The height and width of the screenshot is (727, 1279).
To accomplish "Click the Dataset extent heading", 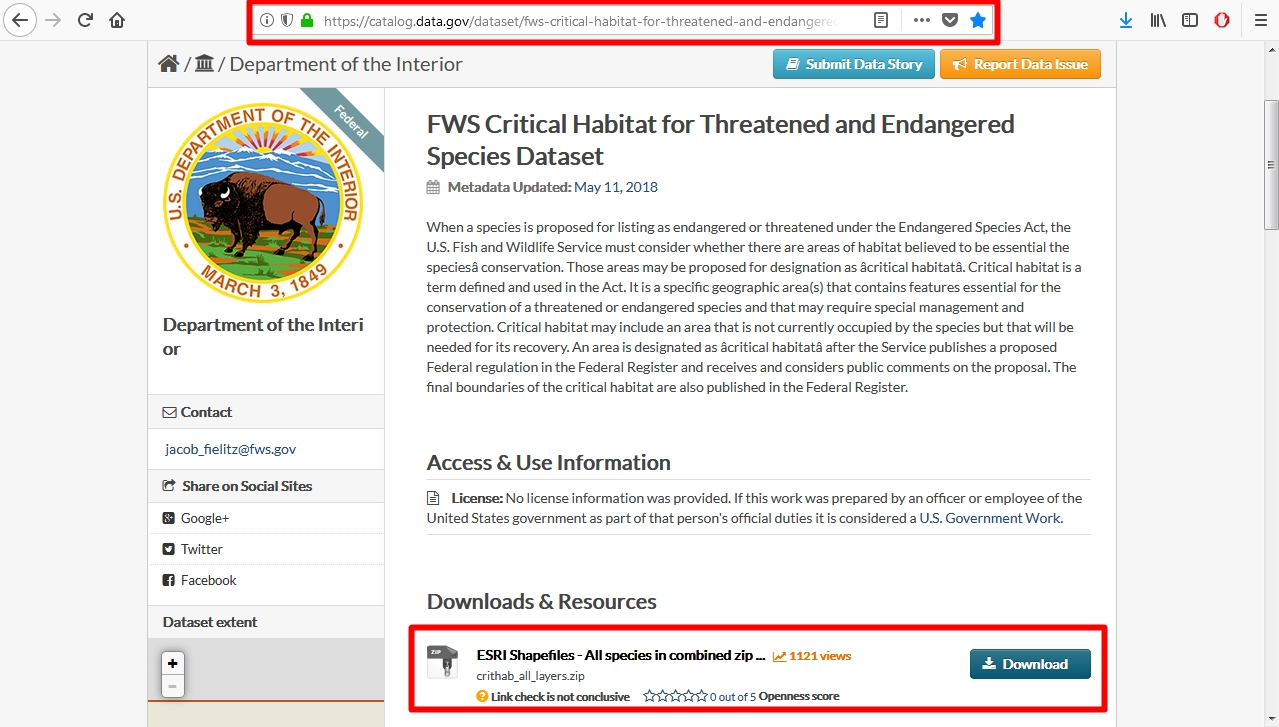I will 210,622.
